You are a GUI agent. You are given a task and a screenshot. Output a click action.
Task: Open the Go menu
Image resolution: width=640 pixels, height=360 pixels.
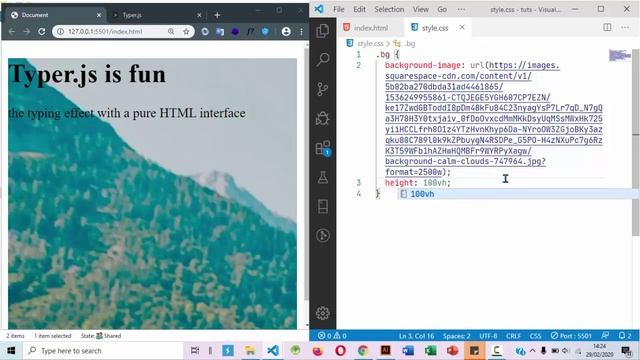[442, 9]
